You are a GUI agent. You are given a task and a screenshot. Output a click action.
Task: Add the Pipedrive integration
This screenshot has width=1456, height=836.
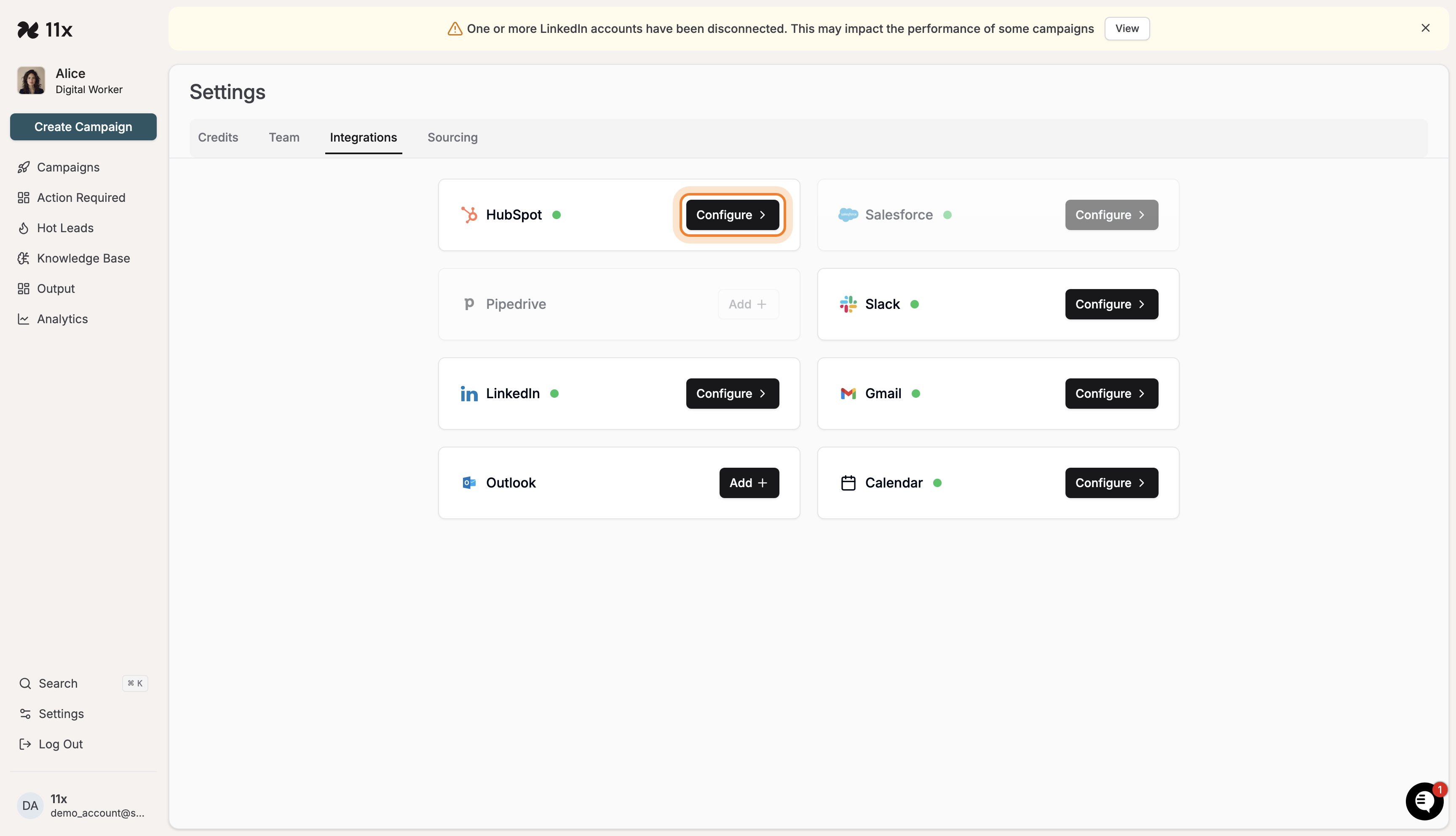[x=748, y=304]
